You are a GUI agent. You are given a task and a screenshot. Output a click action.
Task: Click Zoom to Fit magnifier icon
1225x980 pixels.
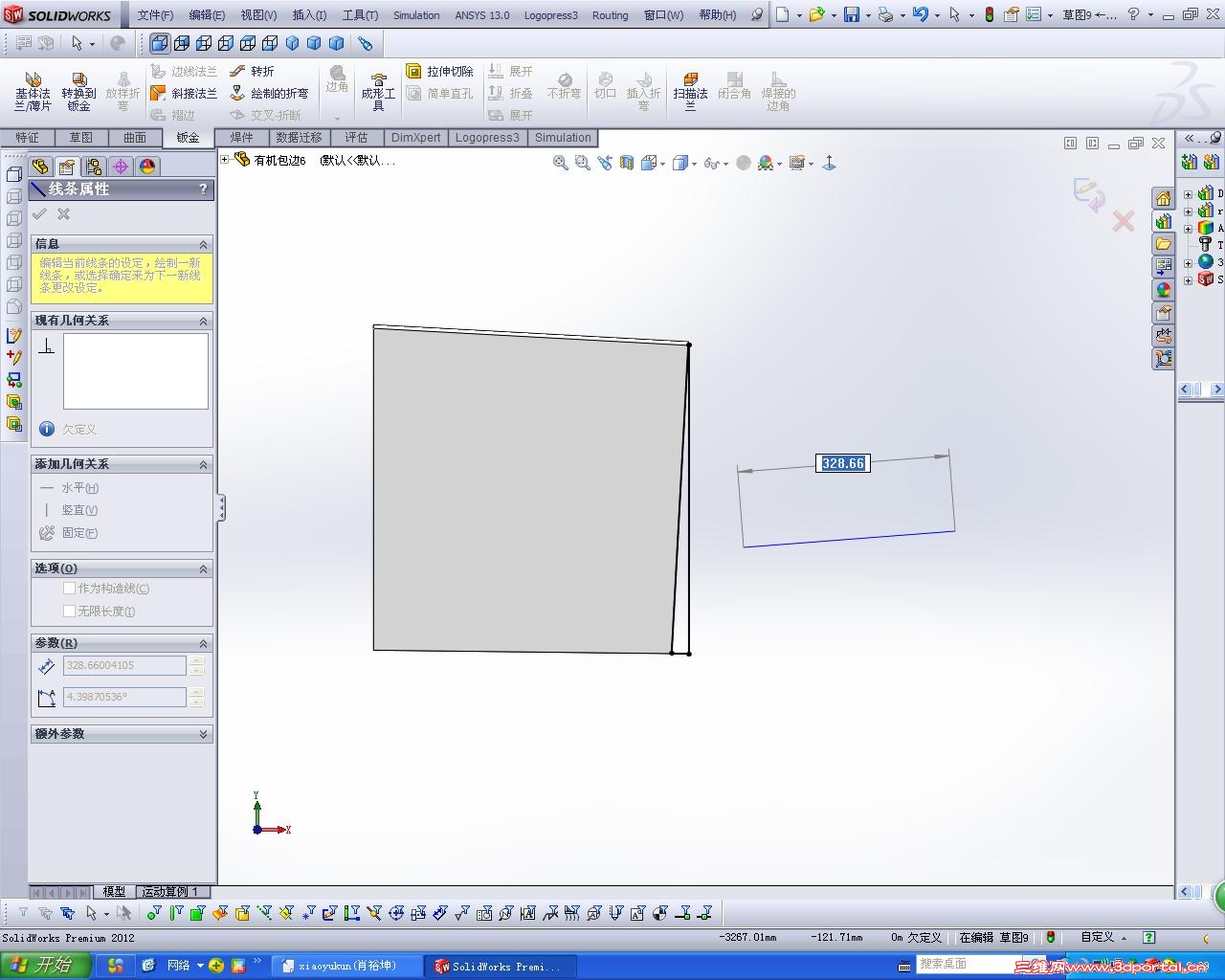(x=561, y=163)
